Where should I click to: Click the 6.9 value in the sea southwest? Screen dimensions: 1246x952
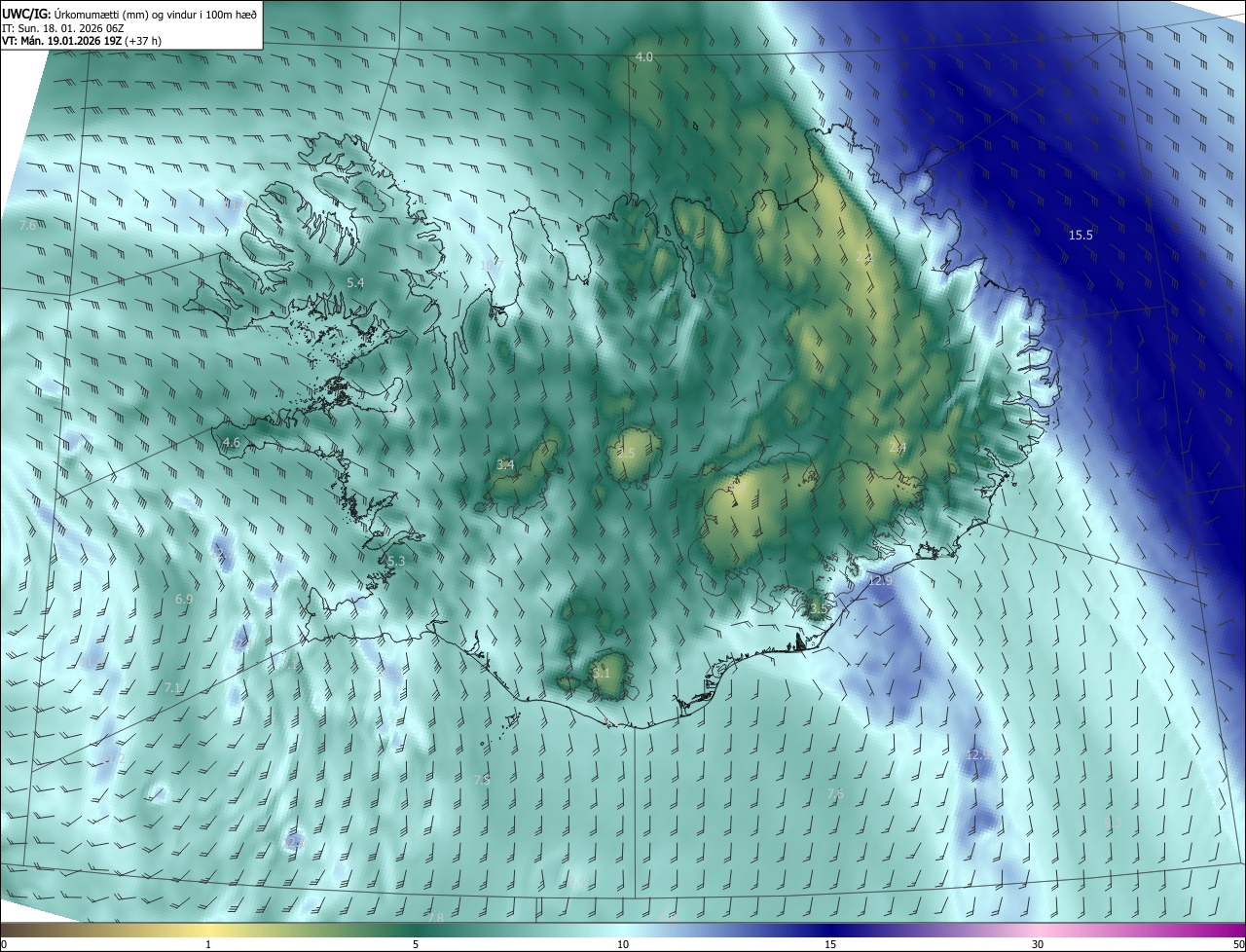pyautogui.click(x=184, y=600)
